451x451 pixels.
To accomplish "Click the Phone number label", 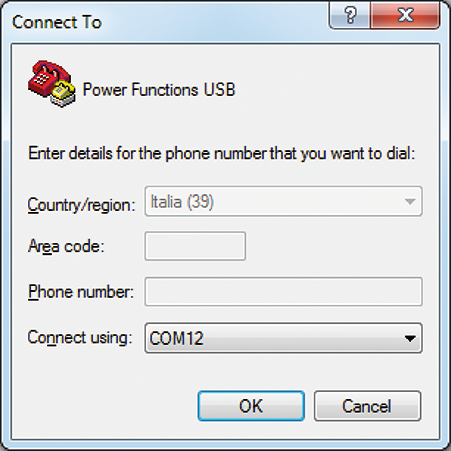I will (81, 292).
